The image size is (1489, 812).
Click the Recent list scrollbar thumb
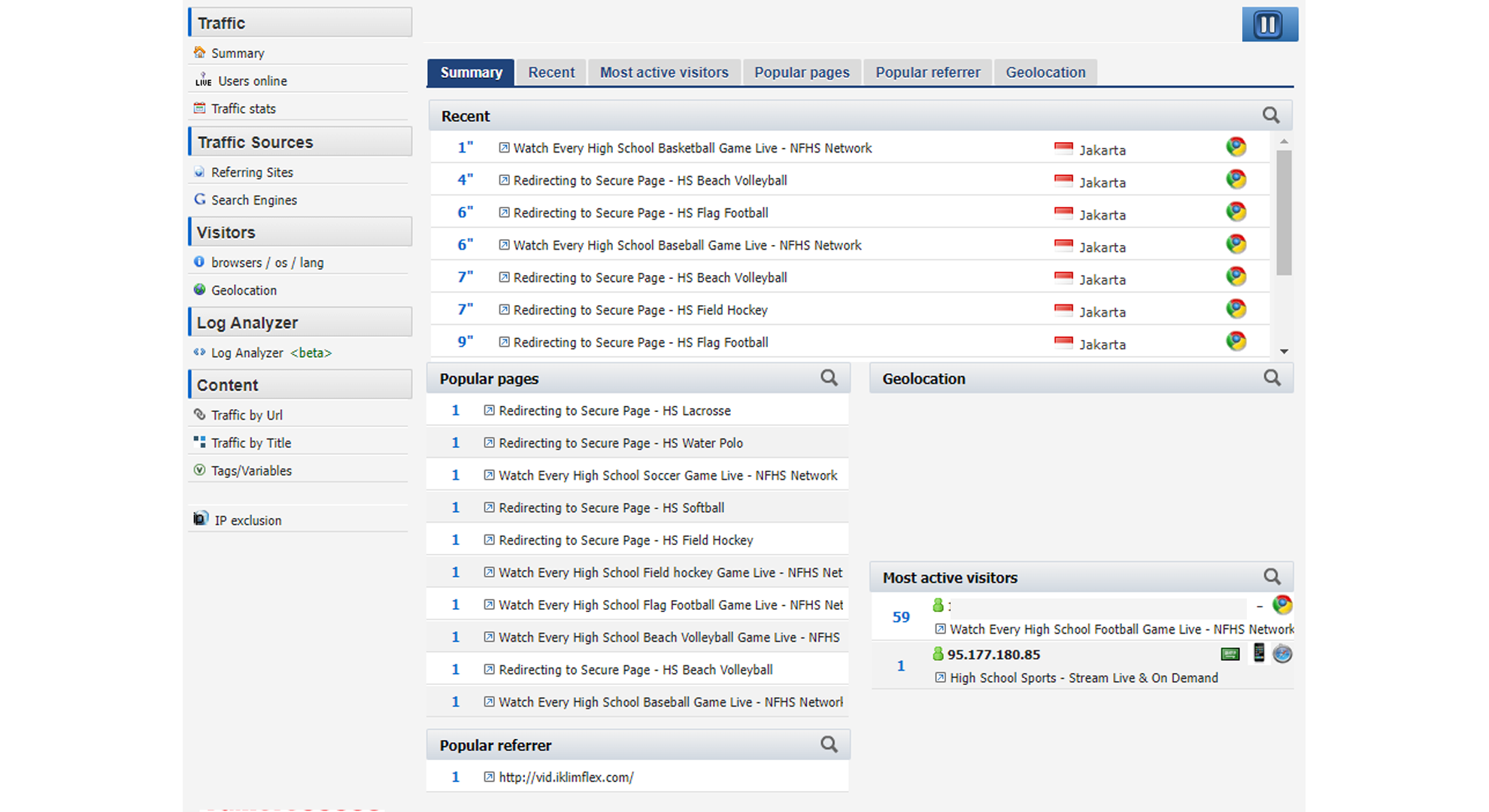tap(1284, 212)
